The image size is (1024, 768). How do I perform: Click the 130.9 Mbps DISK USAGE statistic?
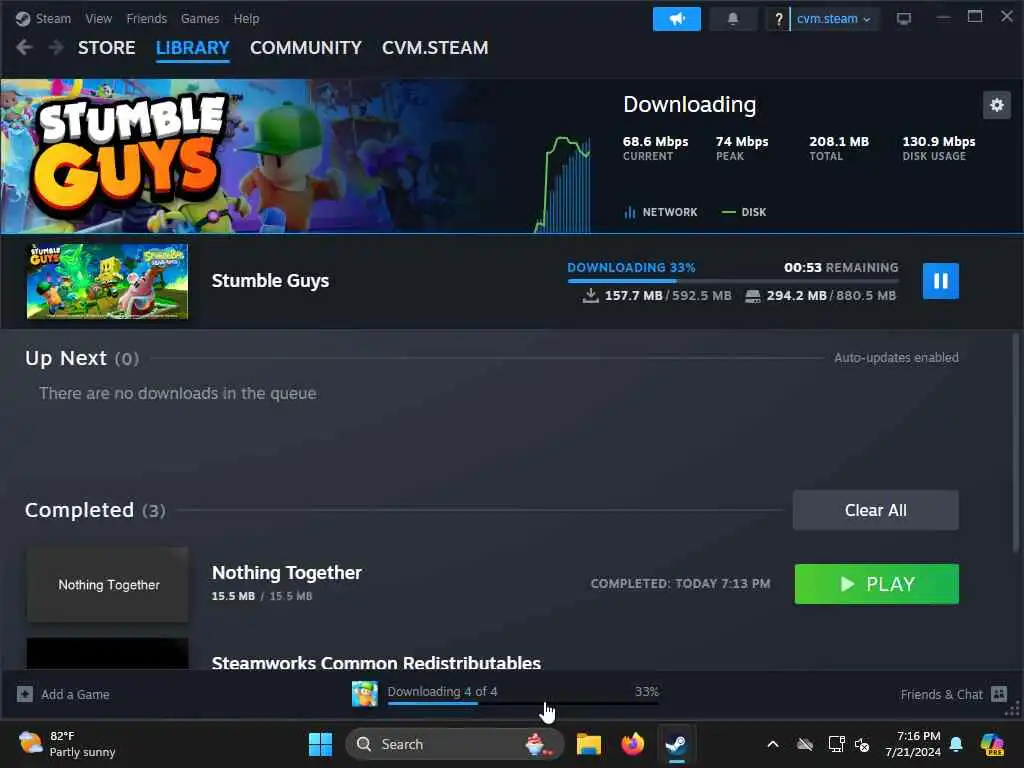(x=938, y=148)
